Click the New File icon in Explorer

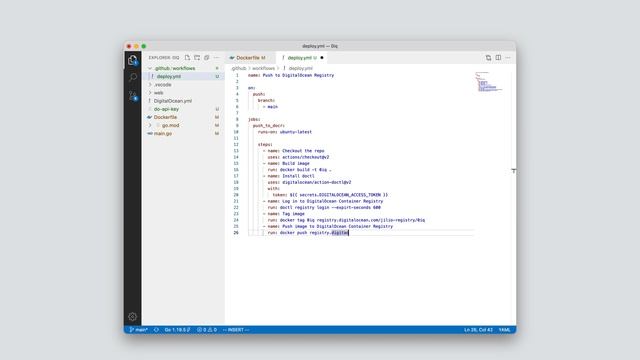187,58
